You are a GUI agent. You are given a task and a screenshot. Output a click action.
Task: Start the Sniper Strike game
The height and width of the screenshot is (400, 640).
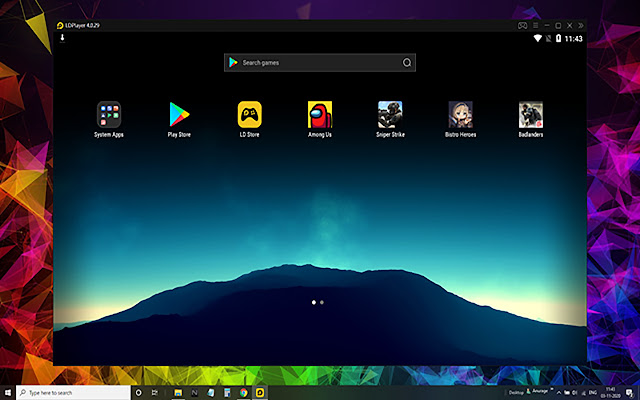pyautogui.click(x=390, y=115)
